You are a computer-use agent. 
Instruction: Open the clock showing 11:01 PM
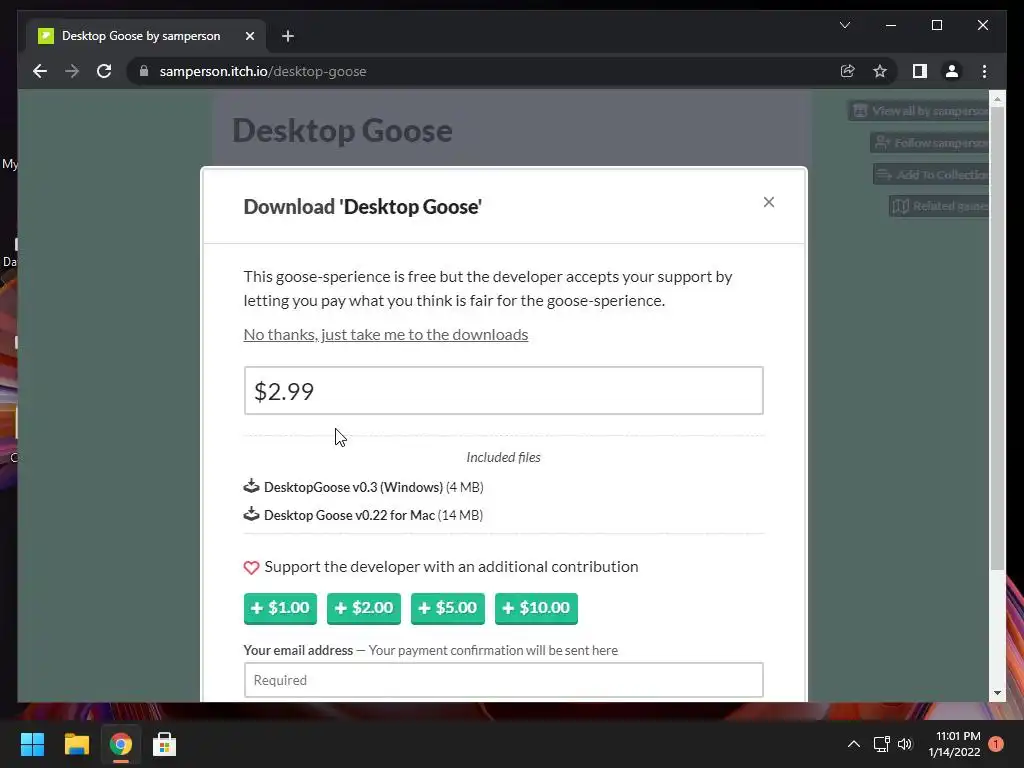[x=954, y=744]
